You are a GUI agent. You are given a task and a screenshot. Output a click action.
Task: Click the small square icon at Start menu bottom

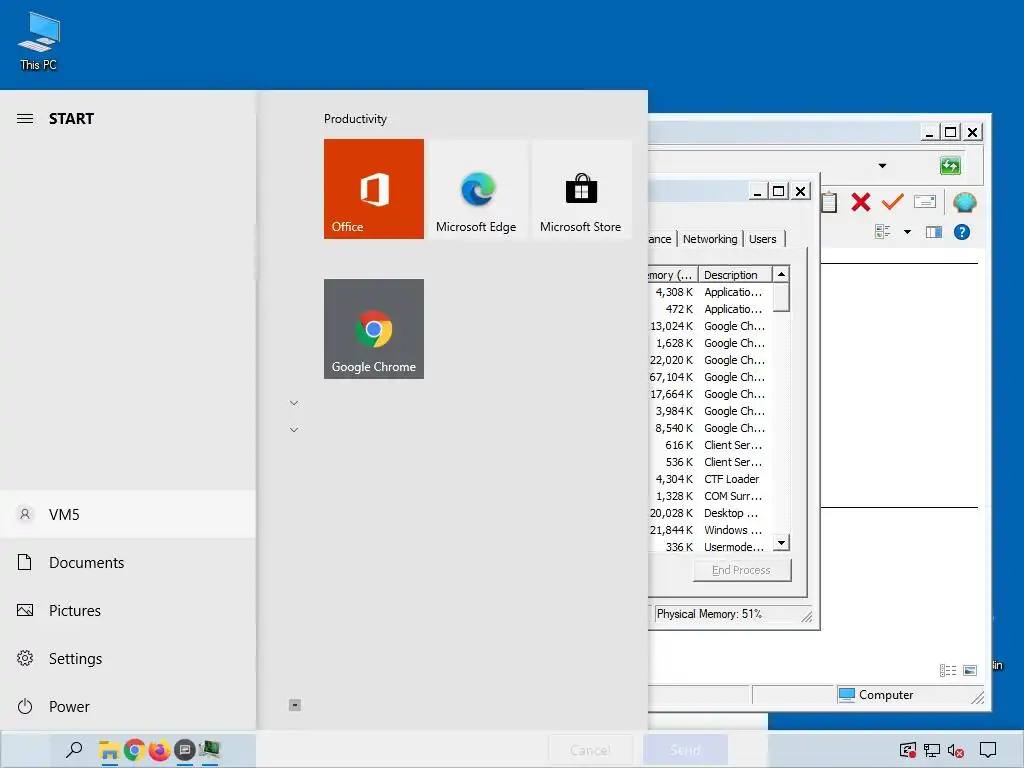click(295, 705)
